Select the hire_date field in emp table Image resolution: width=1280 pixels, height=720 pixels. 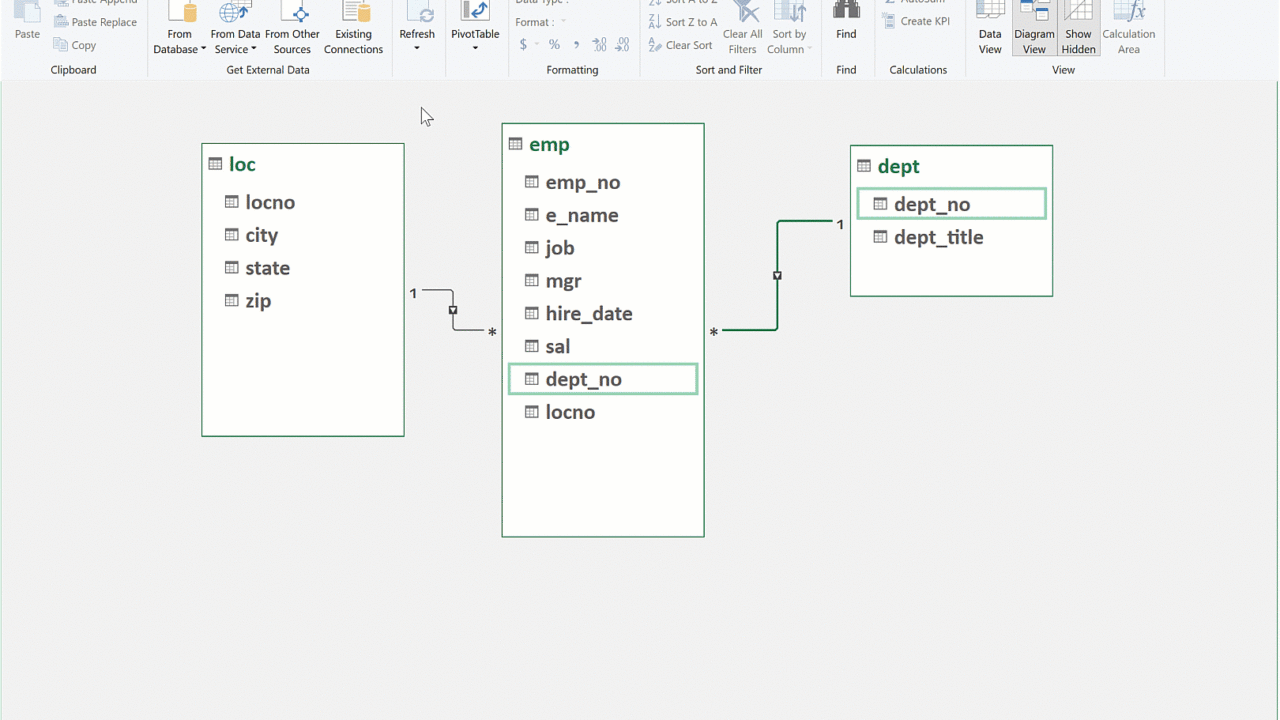coord(588,313)
